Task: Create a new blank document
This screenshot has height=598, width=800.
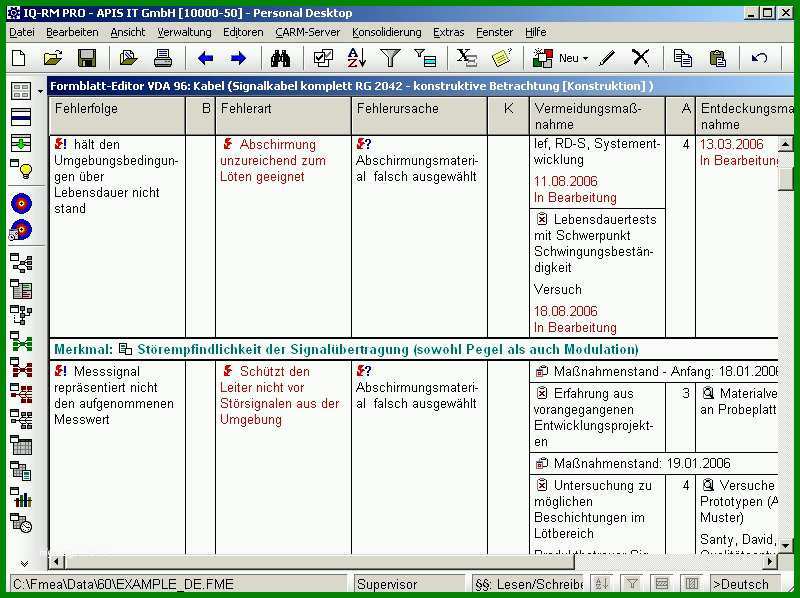Action: click(19, 58)
